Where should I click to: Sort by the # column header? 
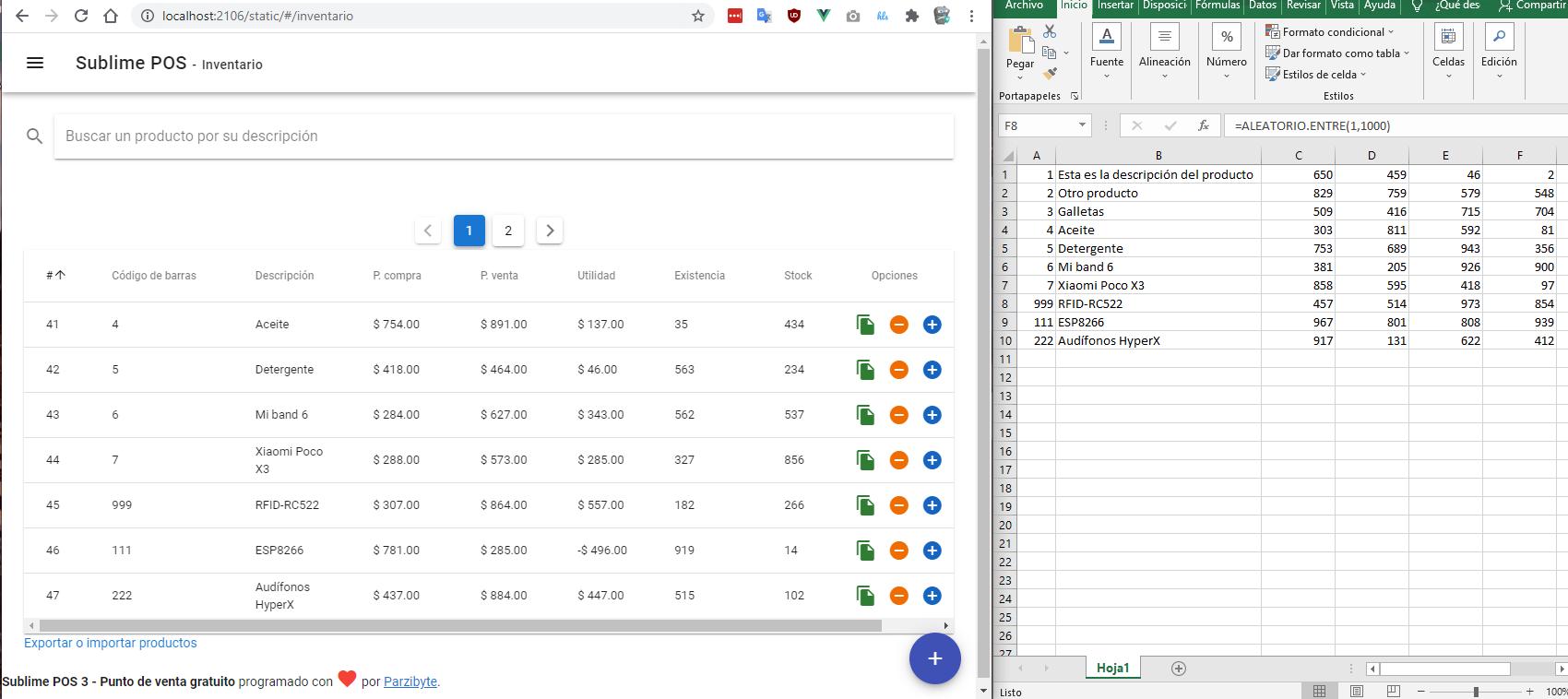[x=55, y=275]
